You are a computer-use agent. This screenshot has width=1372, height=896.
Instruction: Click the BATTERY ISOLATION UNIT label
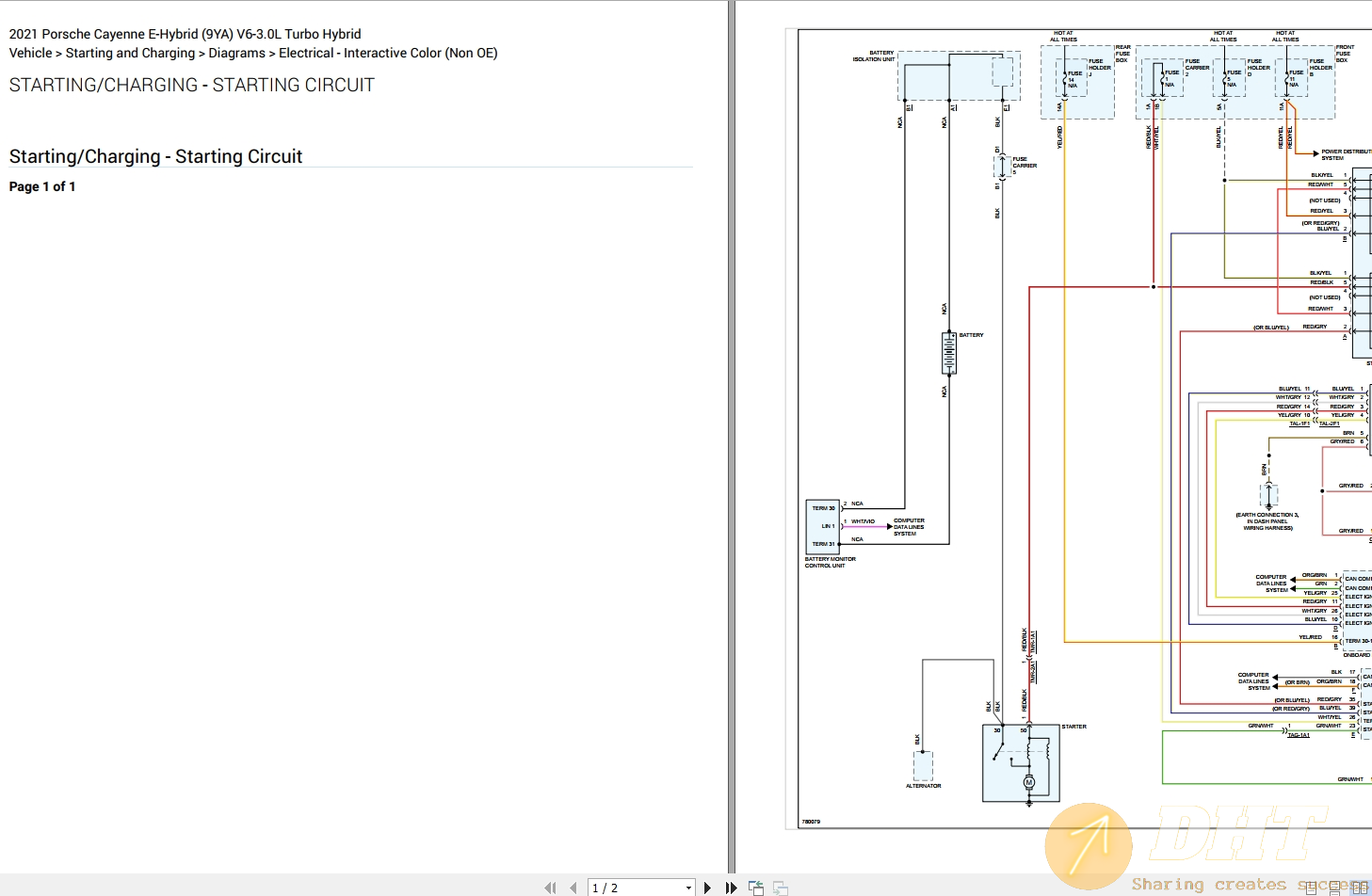click(x=874, y=56)
